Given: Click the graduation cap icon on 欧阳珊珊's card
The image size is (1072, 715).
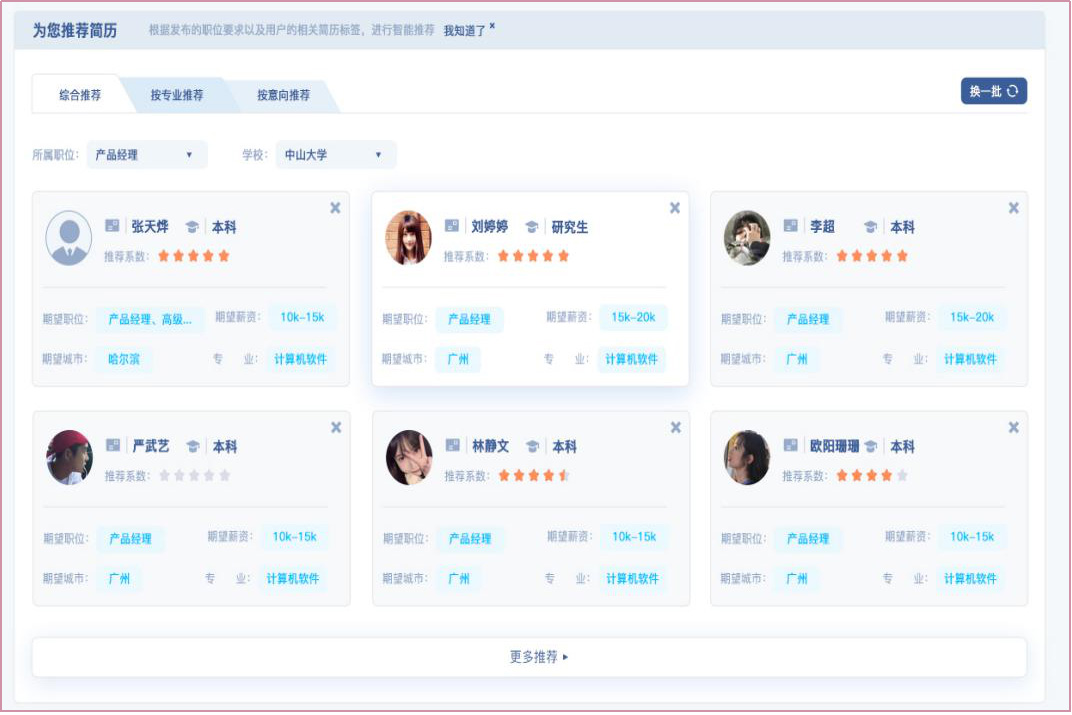Looking at the screenshot, I should coord(870,446).
